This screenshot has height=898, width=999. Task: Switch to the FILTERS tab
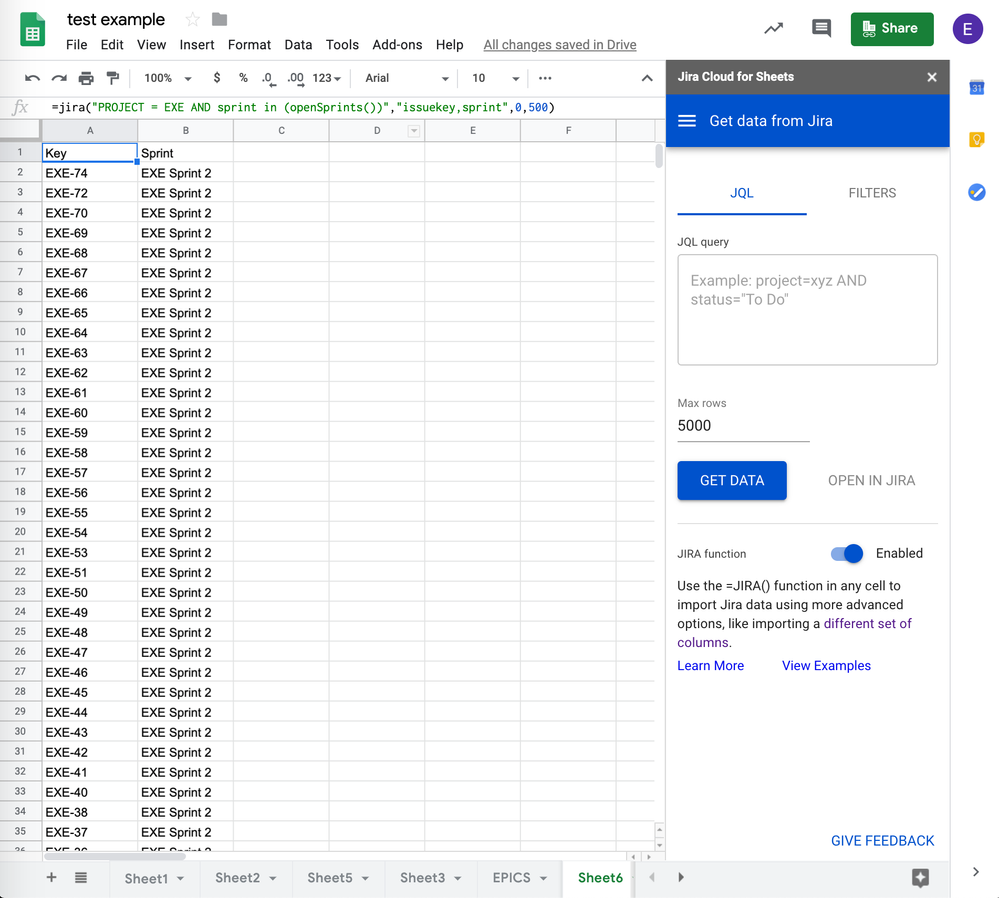(871, 194)
